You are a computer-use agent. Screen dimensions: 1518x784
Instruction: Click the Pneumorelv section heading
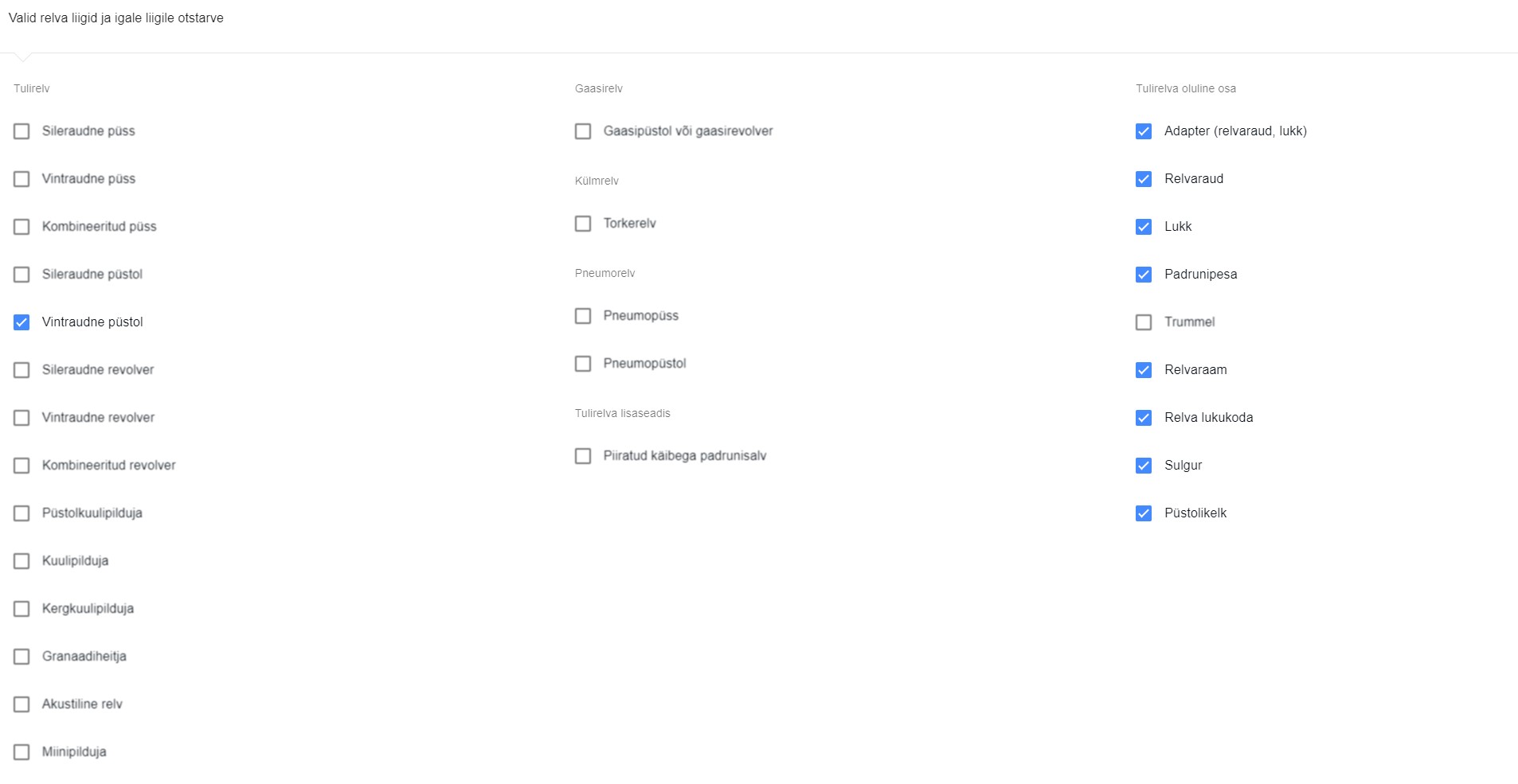tap(605, 273)
